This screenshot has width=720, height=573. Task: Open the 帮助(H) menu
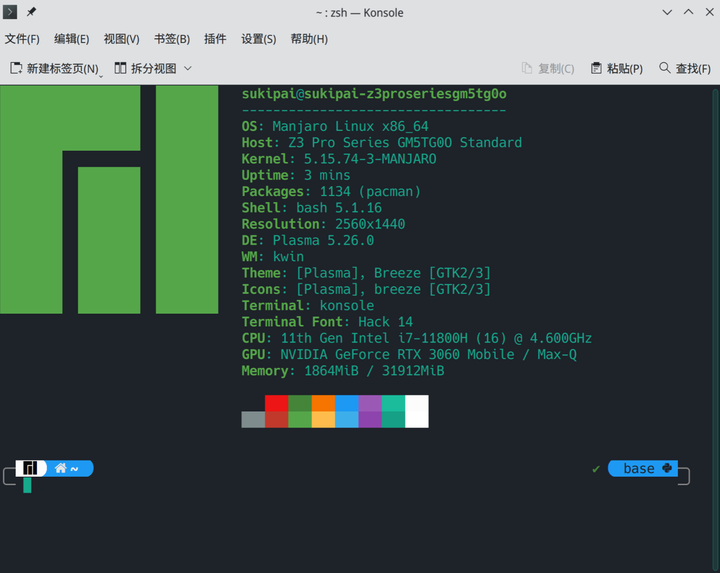pos(309,39)
